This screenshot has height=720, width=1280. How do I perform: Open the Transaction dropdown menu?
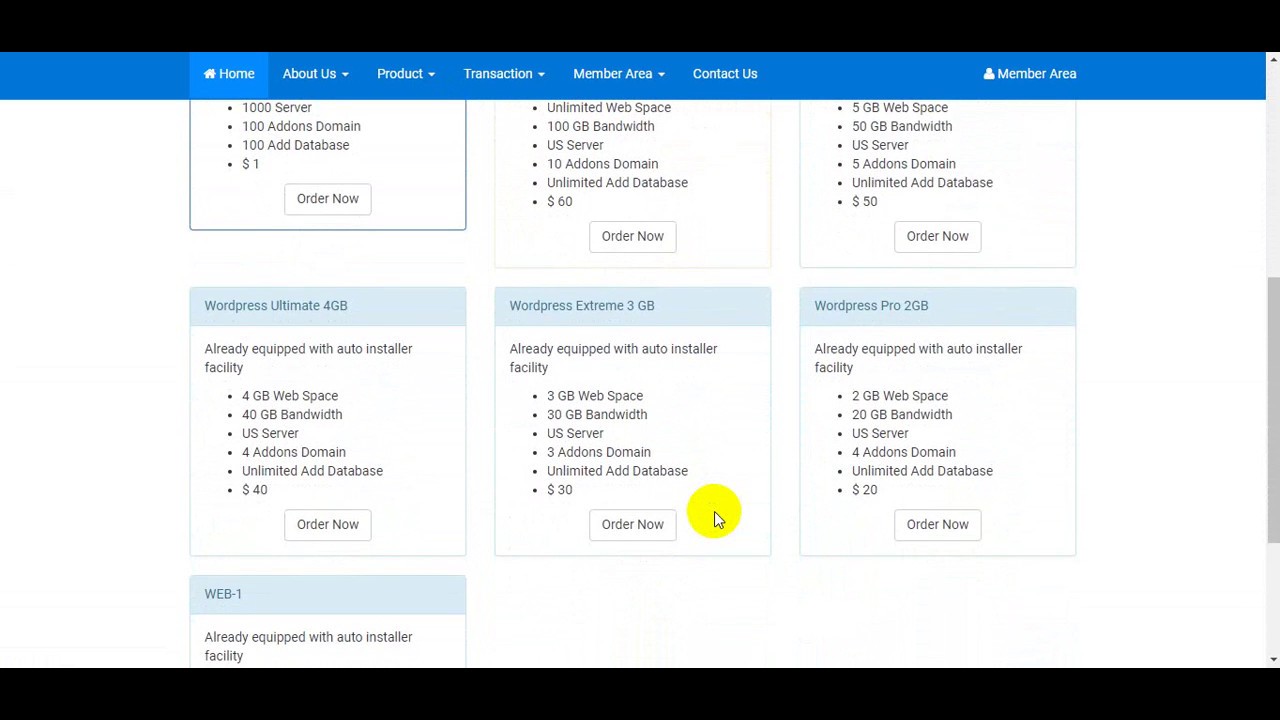point(504,74)
